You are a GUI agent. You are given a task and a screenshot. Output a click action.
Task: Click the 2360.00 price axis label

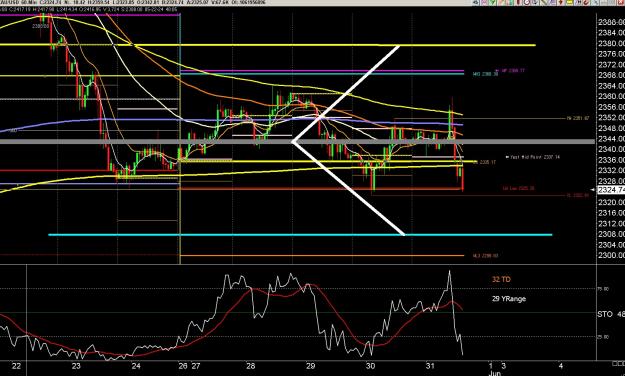pyautogui.click(x=611, y=96)
